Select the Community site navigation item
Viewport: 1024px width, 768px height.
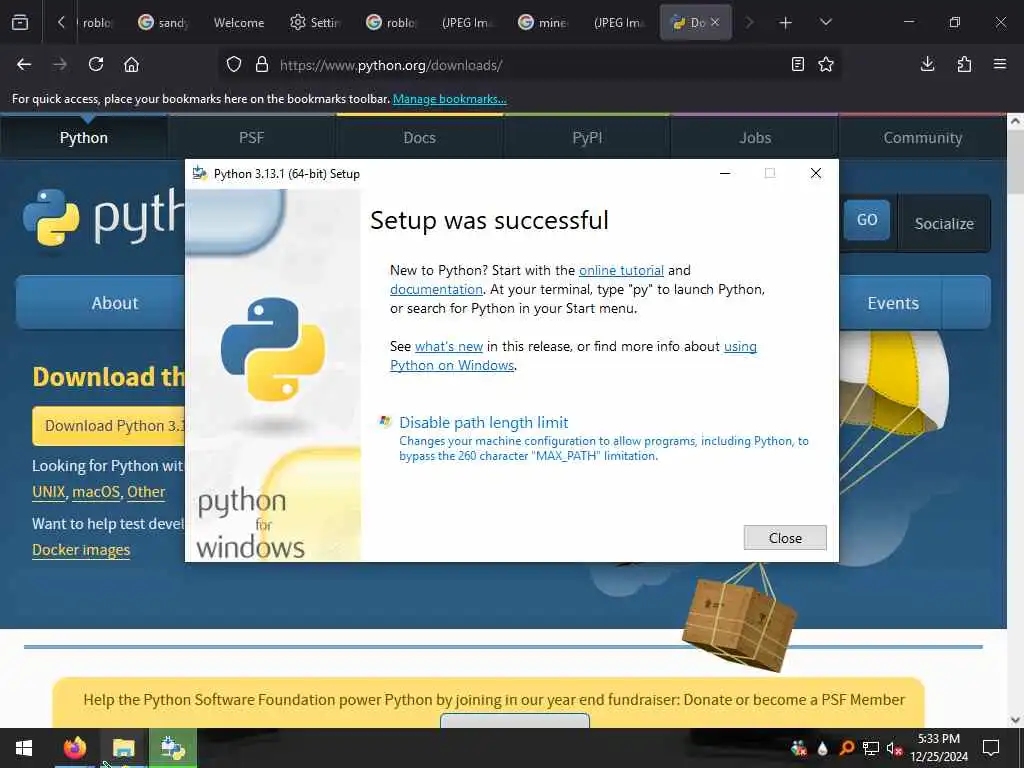pos(923,138)
